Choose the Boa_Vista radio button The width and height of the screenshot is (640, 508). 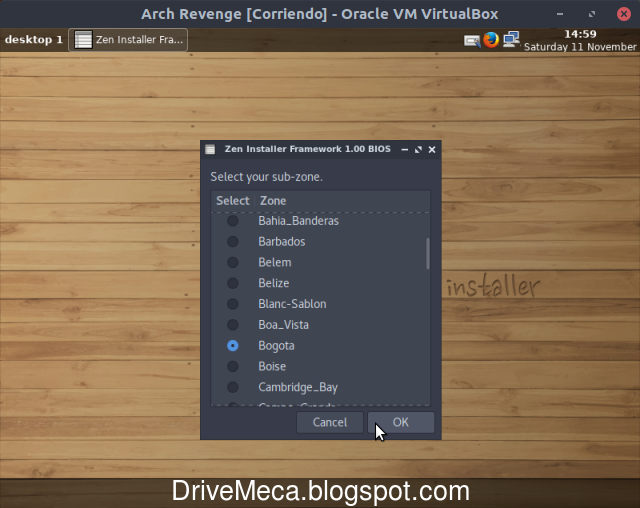[233, 325]
